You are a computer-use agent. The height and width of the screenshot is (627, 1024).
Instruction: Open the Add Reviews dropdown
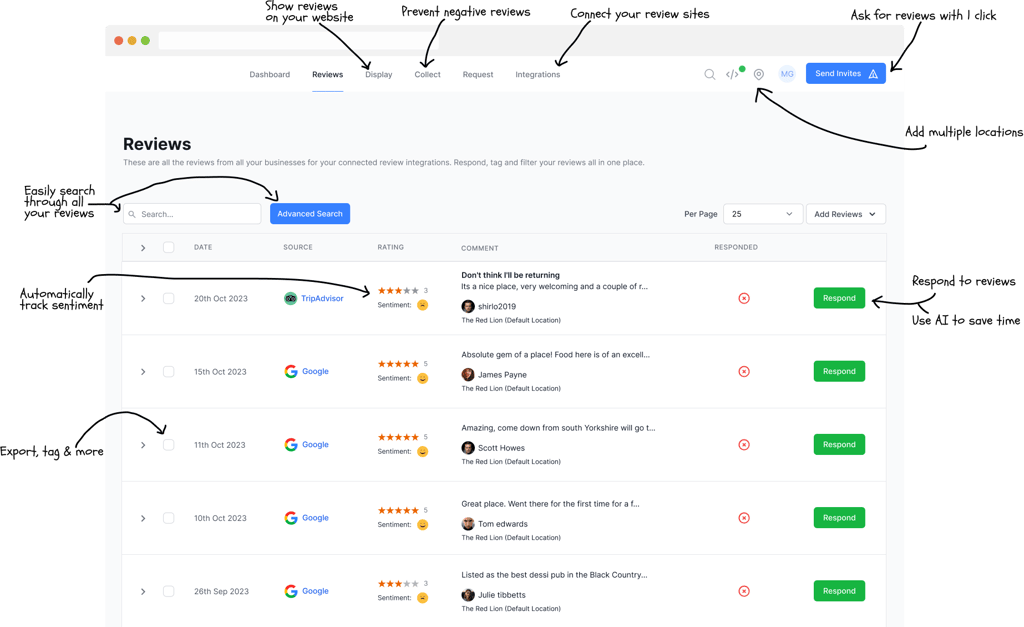click(x=846, y=214)
